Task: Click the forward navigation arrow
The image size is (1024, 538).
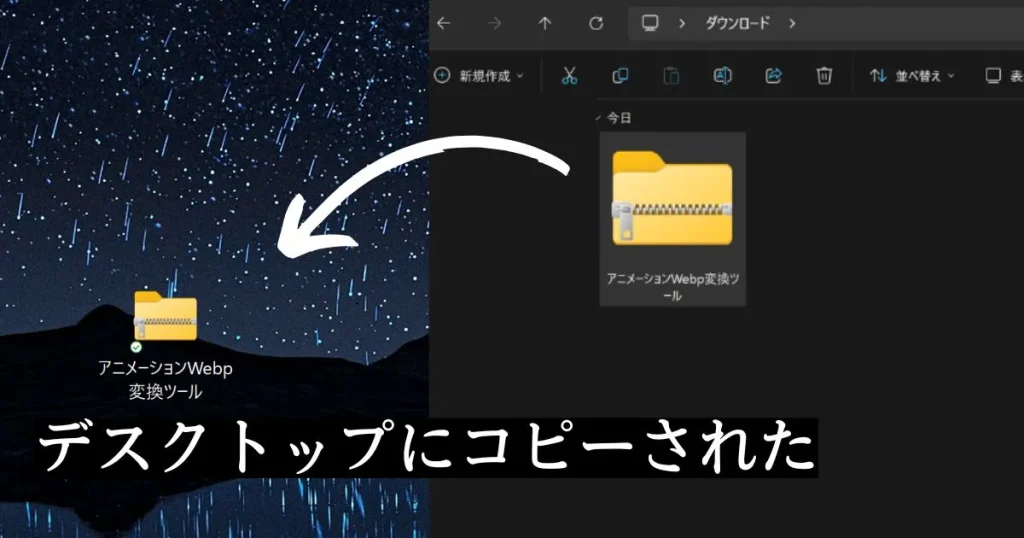Action: point(494,24)
